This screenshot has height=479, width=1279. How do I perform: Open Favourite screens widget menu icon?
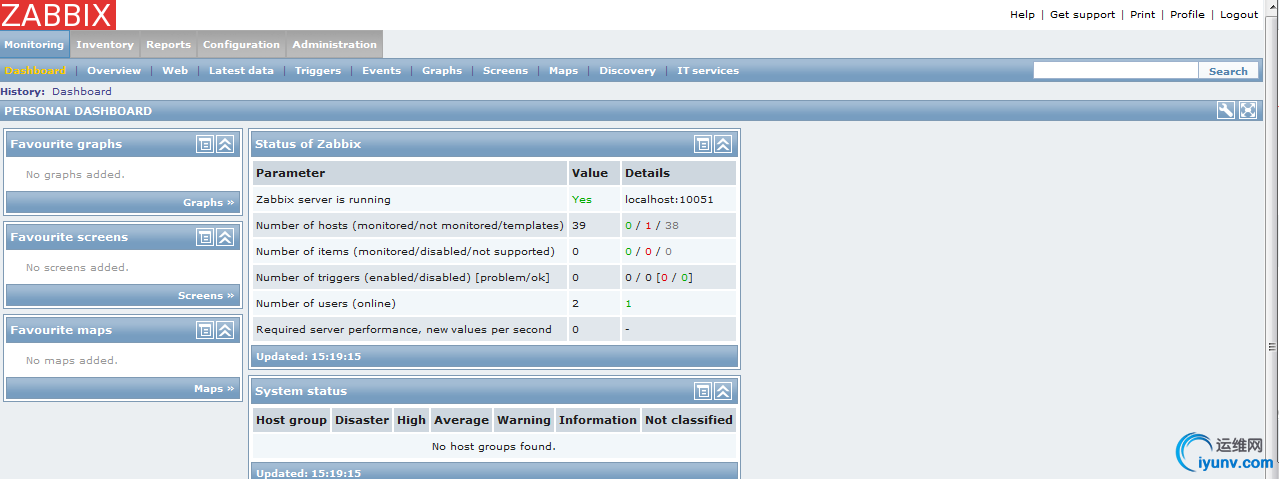point(204,237)
